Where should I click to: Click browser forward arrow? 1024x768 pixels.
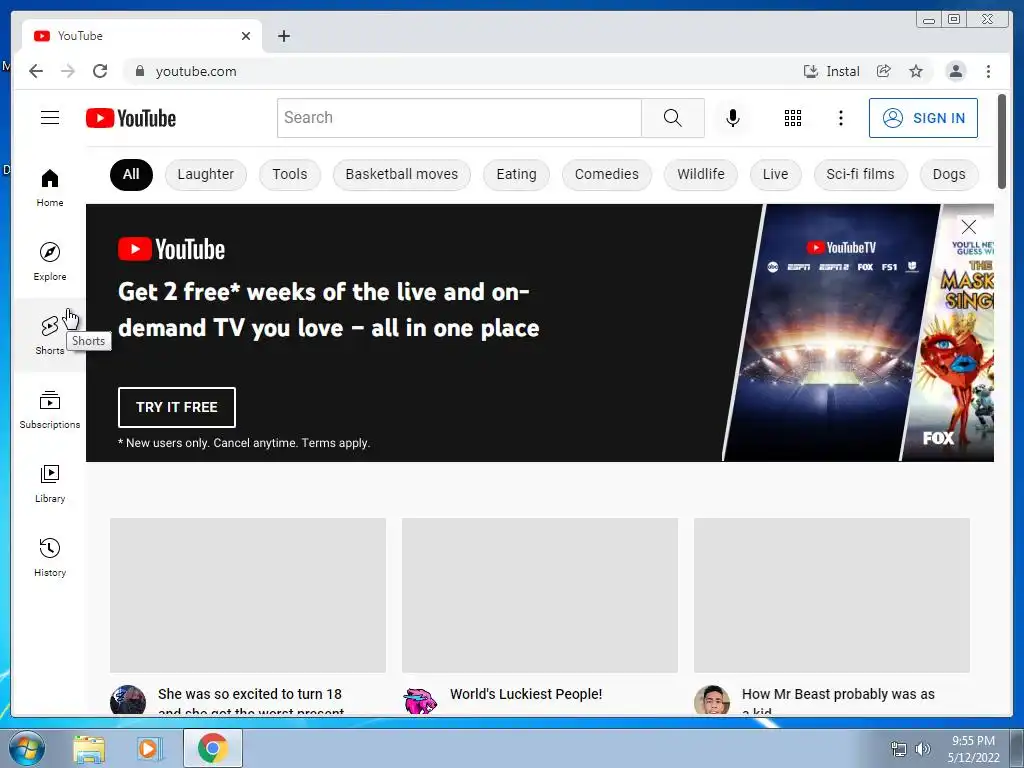[68, 71]
